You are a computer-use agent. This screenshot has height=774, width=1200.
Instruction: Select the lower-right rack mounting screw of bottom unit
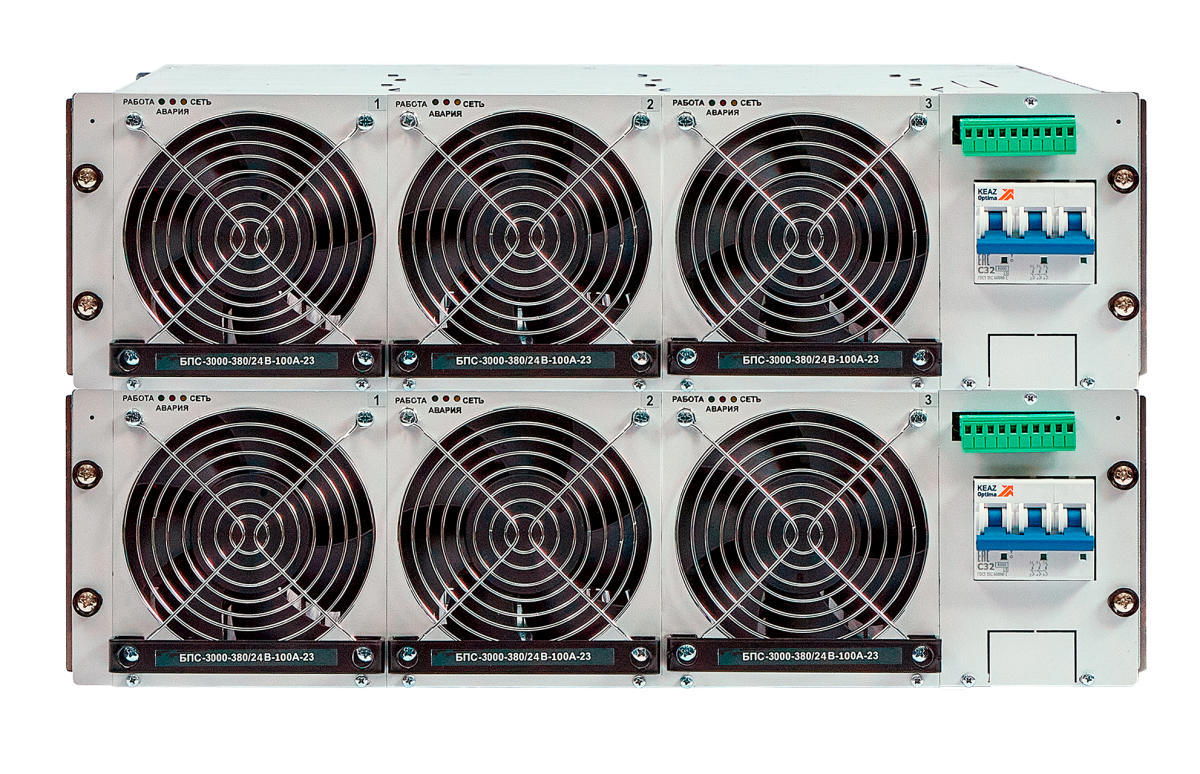[x=1122, y=601]
